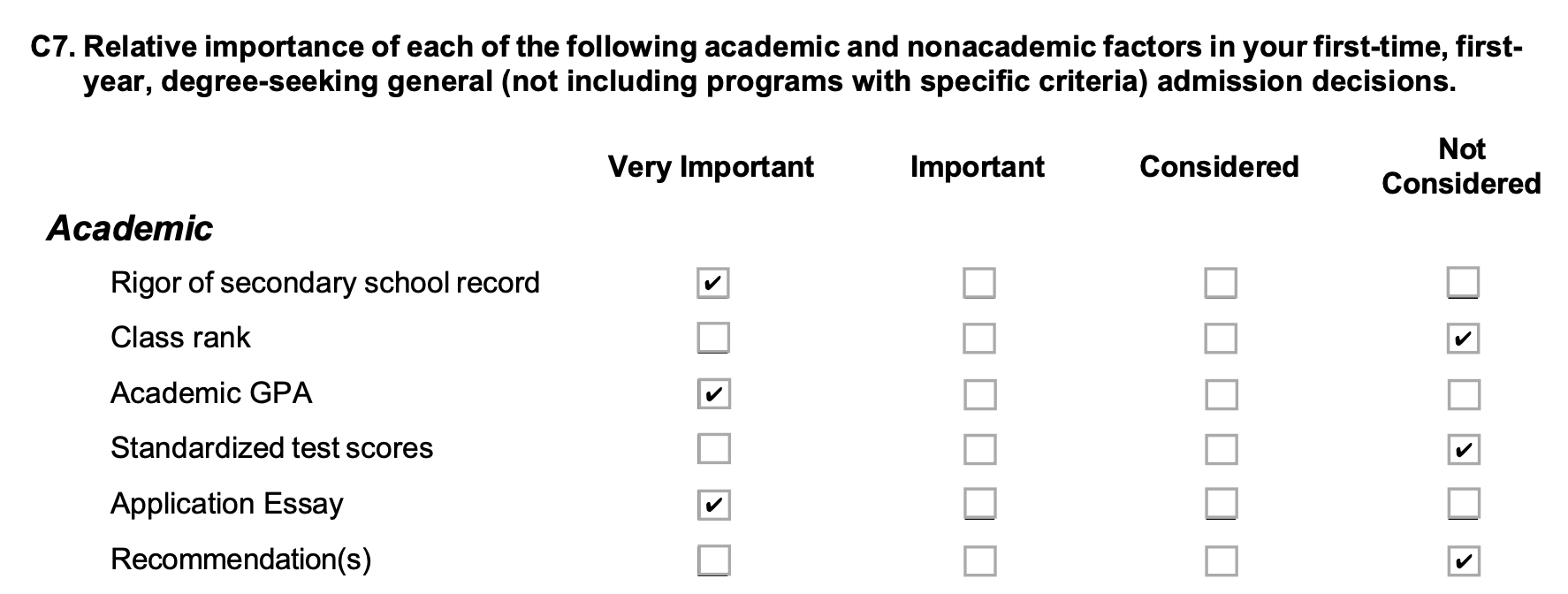Image resolution: width=1568 pixels, height=594 pixels.
Task: Uncheck Not Considered for Class rank
Action: pos(1463,338)
